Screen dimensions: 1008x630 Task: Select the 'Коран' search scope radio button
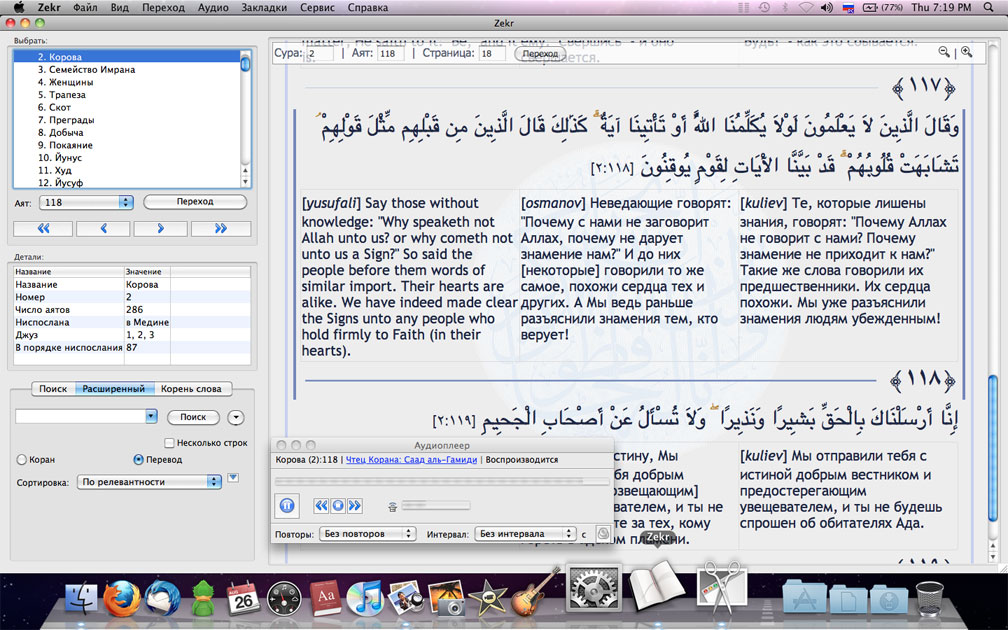[21, 460]
